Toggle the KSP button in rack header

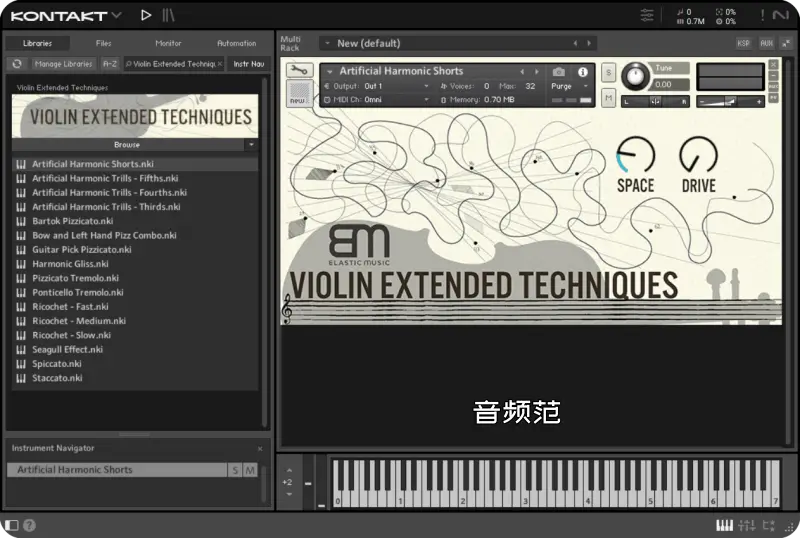click(743, 43)
